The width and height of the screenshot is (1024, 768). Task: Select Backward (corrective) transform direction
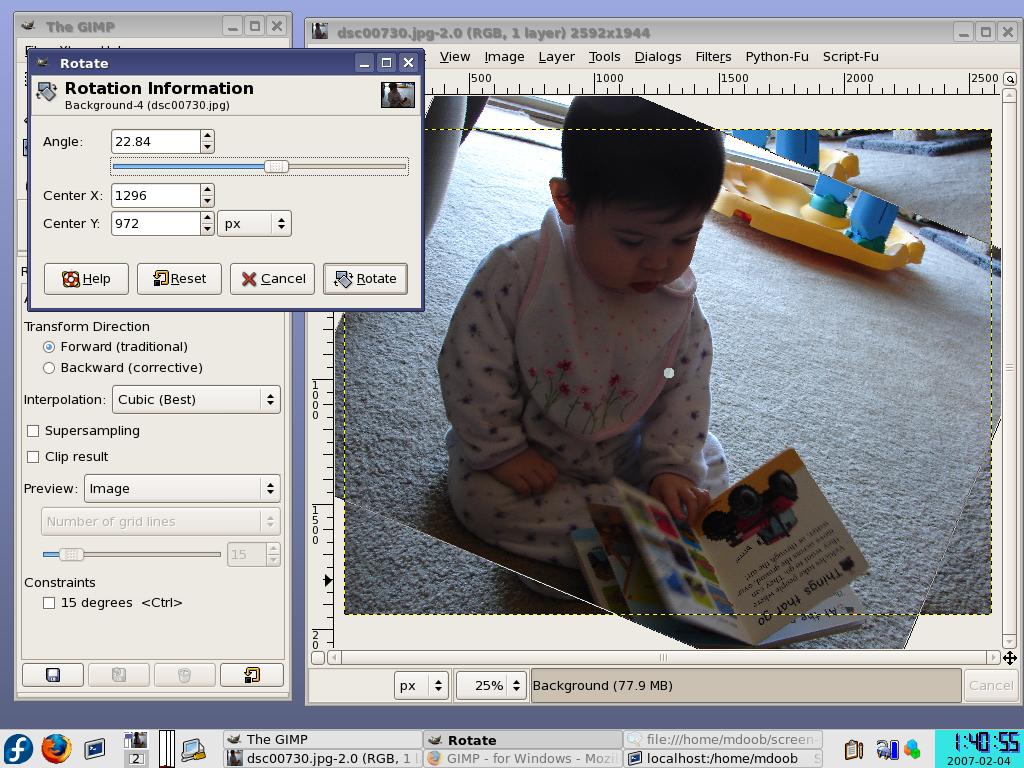pyautogui.click(x=49, y=368)
